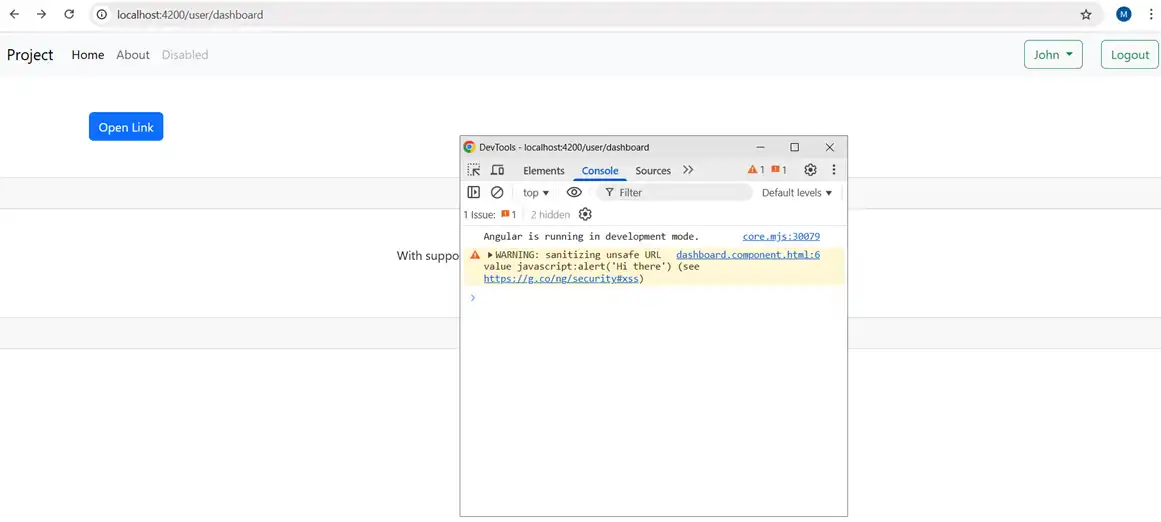Open DevTools settings gear
1161x522 pixels.
click(810, 170)
